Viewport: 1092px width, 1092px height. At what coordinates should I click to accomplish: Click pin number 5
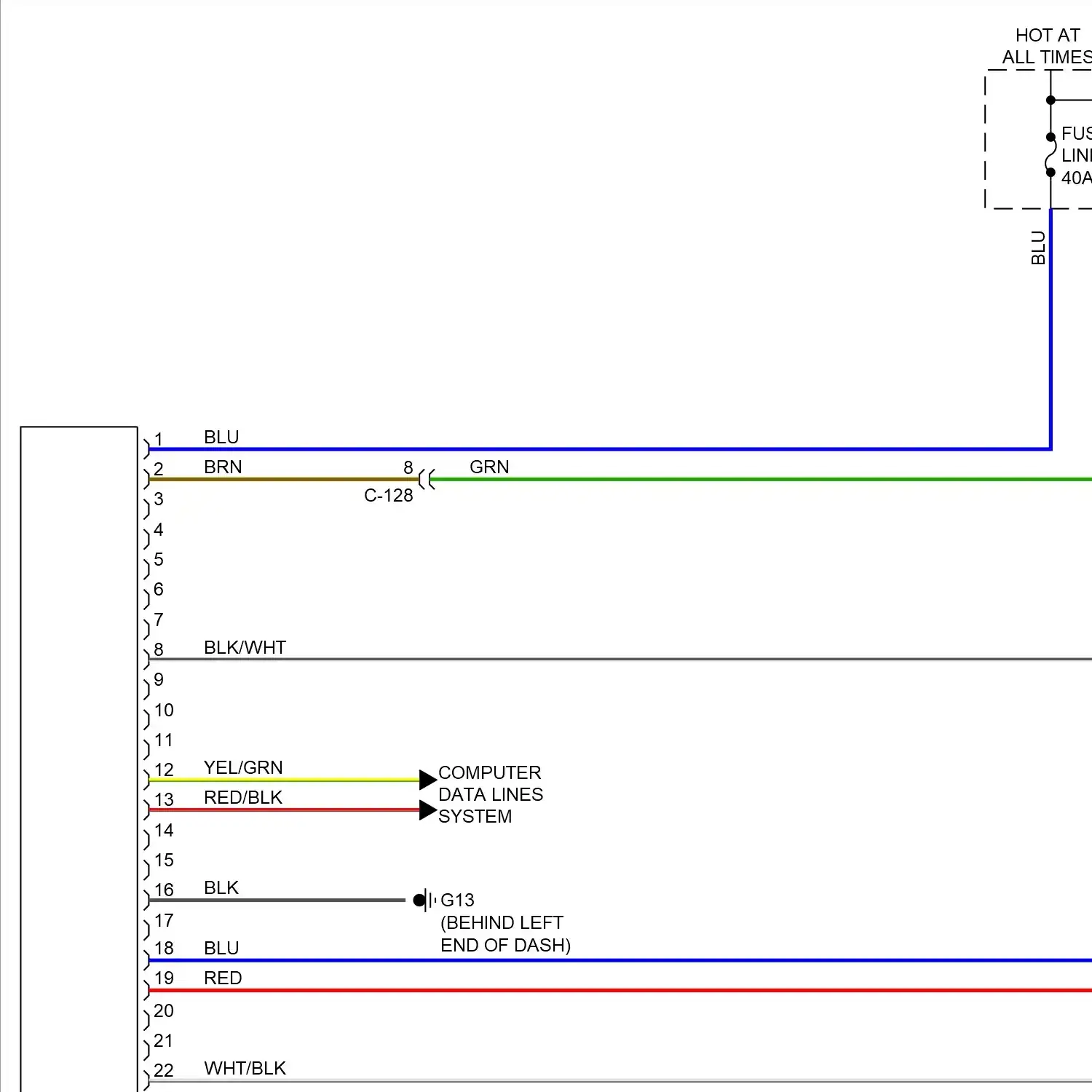coord(159,559)
